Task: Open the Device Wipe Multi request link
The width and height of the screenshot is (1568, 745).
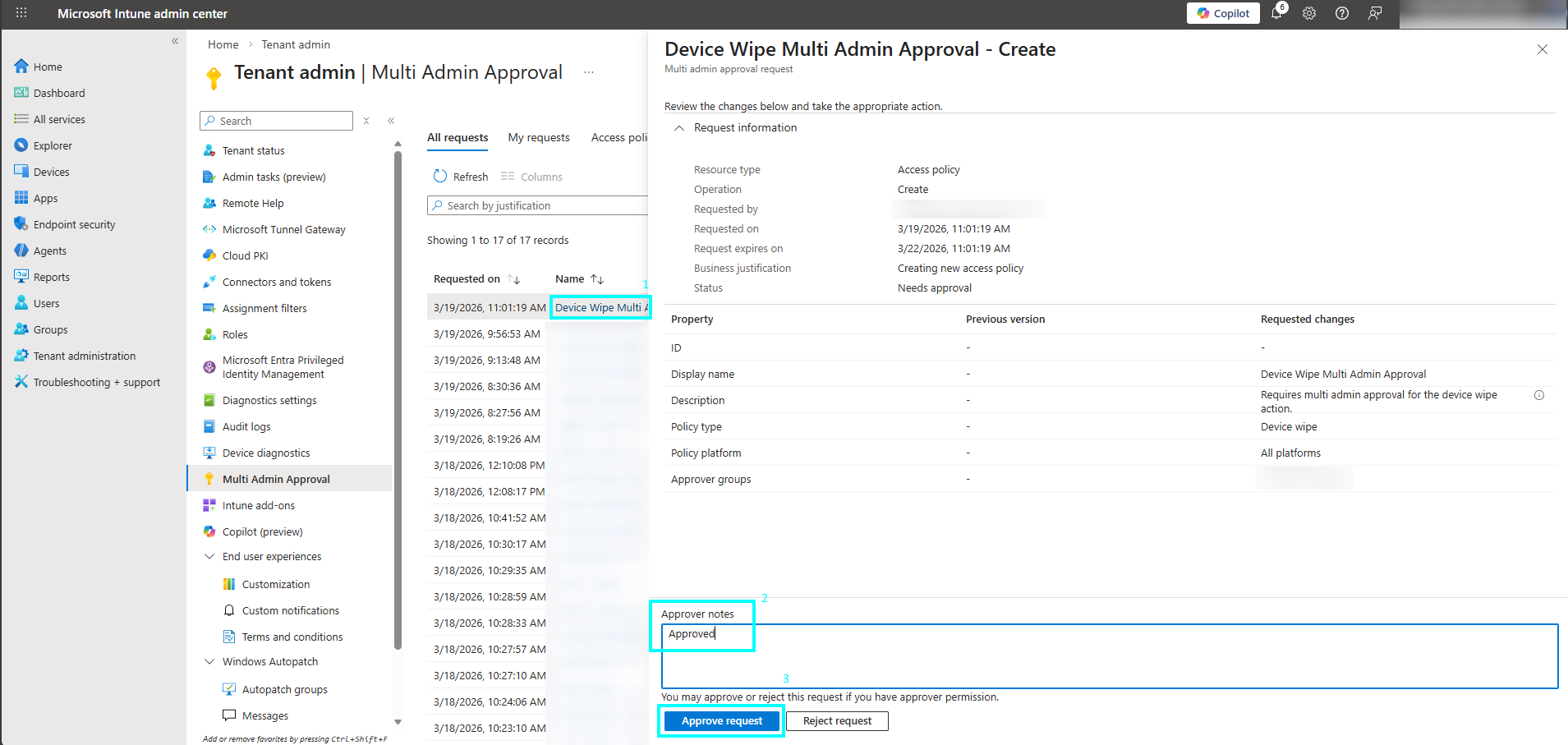Action: click(601, 307)
